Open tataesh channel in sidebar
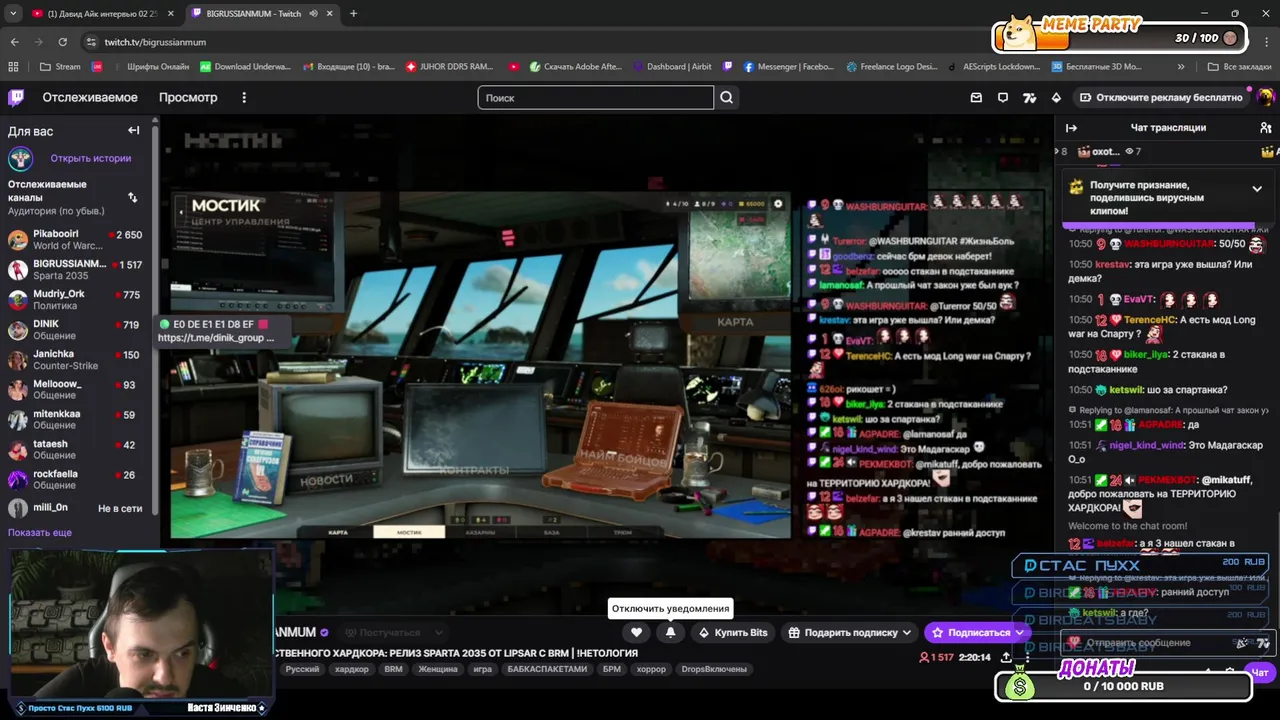The image size is (1280, 720). pyautogui.click(x=76, y=449)
